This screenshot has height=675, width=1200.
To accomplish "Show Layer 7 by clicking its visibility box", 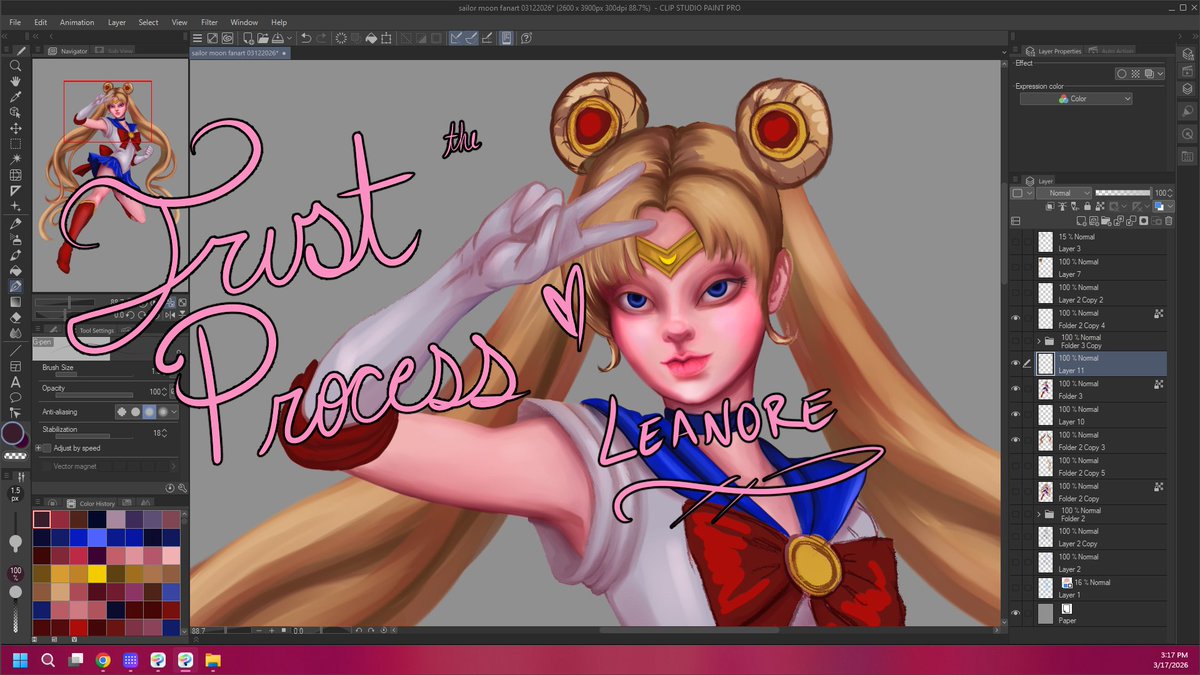I will click(x=1016, y=267).
